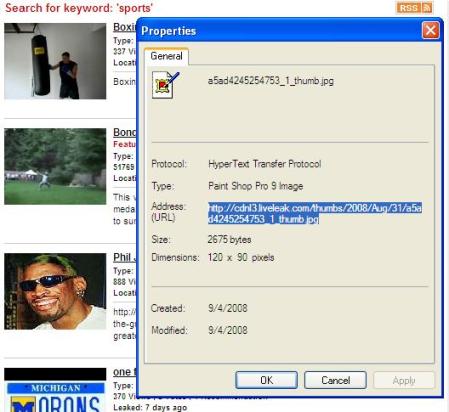The height and width of the screenshot is (412, 449).
Task: Click the Properties dialog title bar
Action: [280, 31]
